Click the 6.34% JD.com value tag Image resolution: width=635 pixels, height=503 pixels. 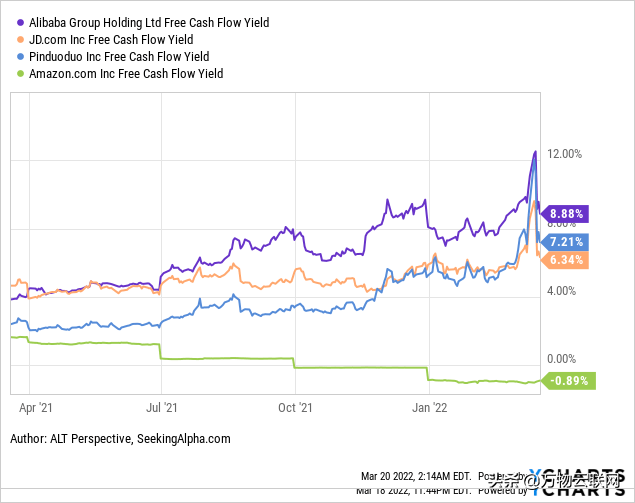pyautogui.click(x=565, y=260)
